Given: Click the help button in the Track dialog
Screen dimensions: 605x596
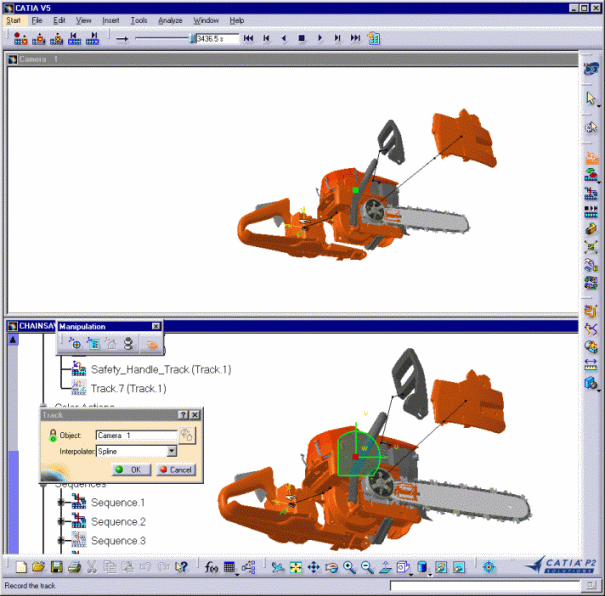Looking at the screenshot, I should pos(183,415).
